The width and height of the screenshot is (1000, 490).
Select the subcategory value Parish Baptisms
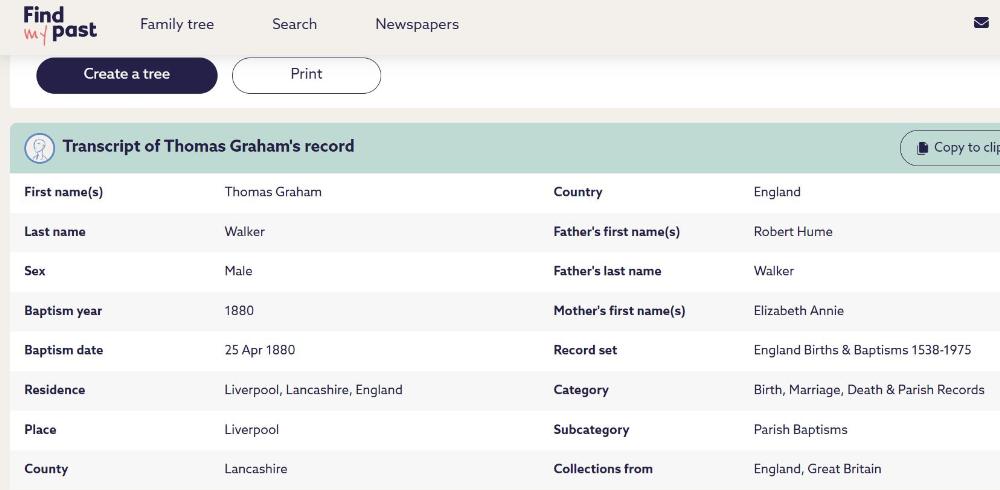[x=800, y=429]
